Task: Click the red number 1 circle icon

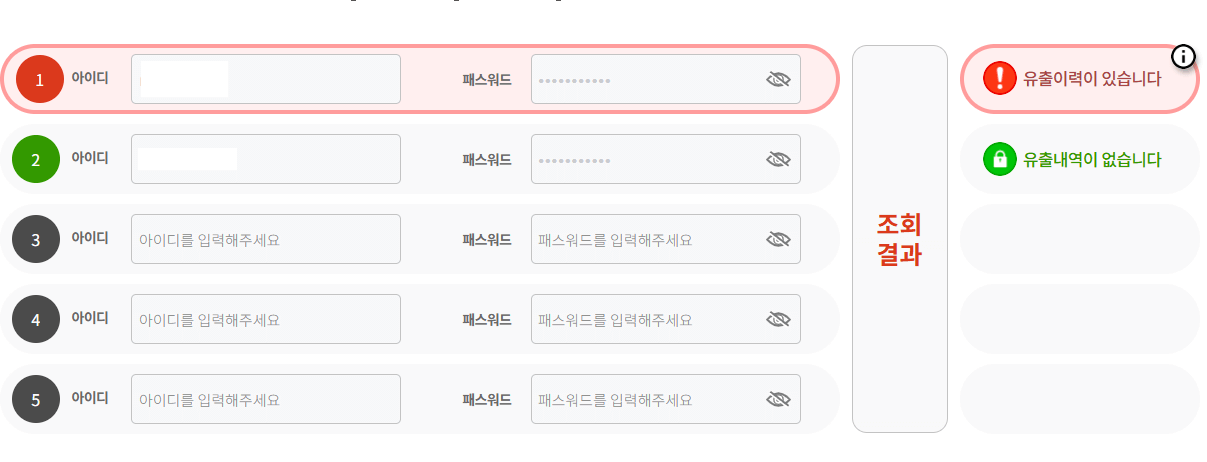Action: 40,80
